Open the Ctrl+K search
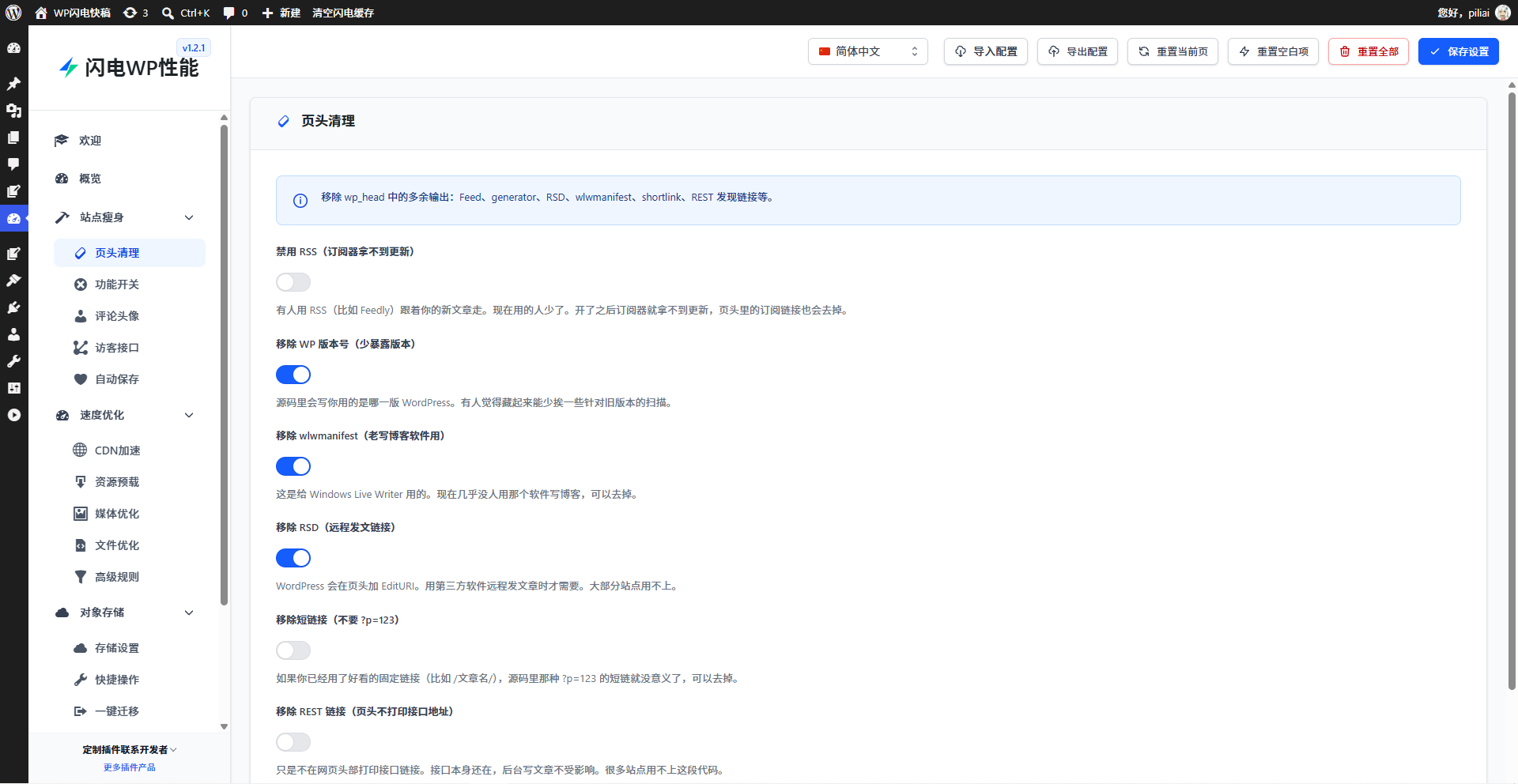 (186, 13)
